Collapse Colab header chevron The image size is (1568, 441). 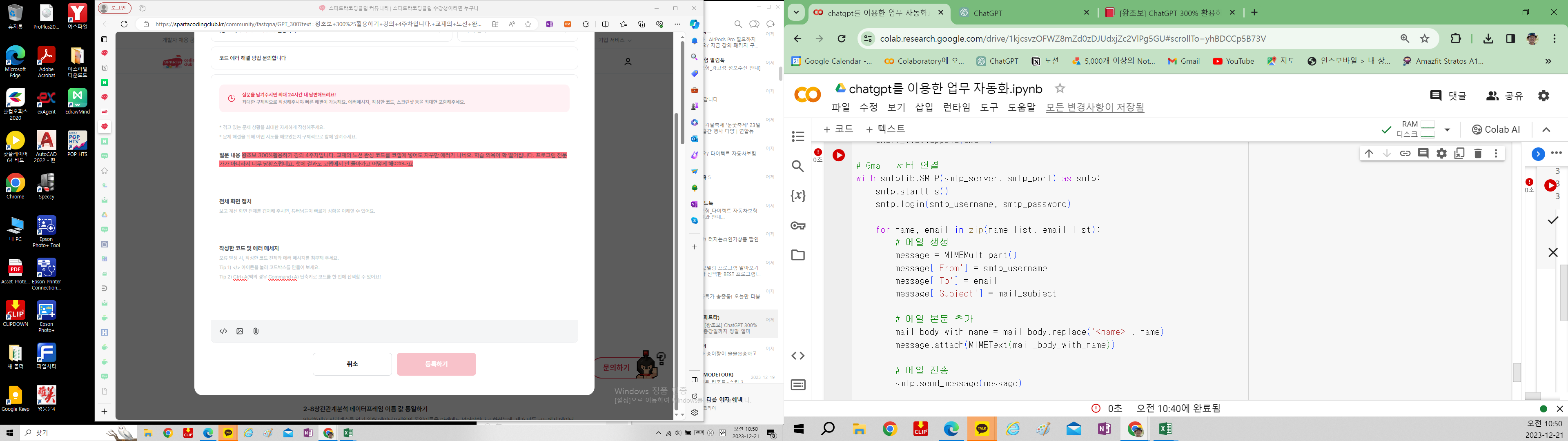click(x=1546, y=129)
